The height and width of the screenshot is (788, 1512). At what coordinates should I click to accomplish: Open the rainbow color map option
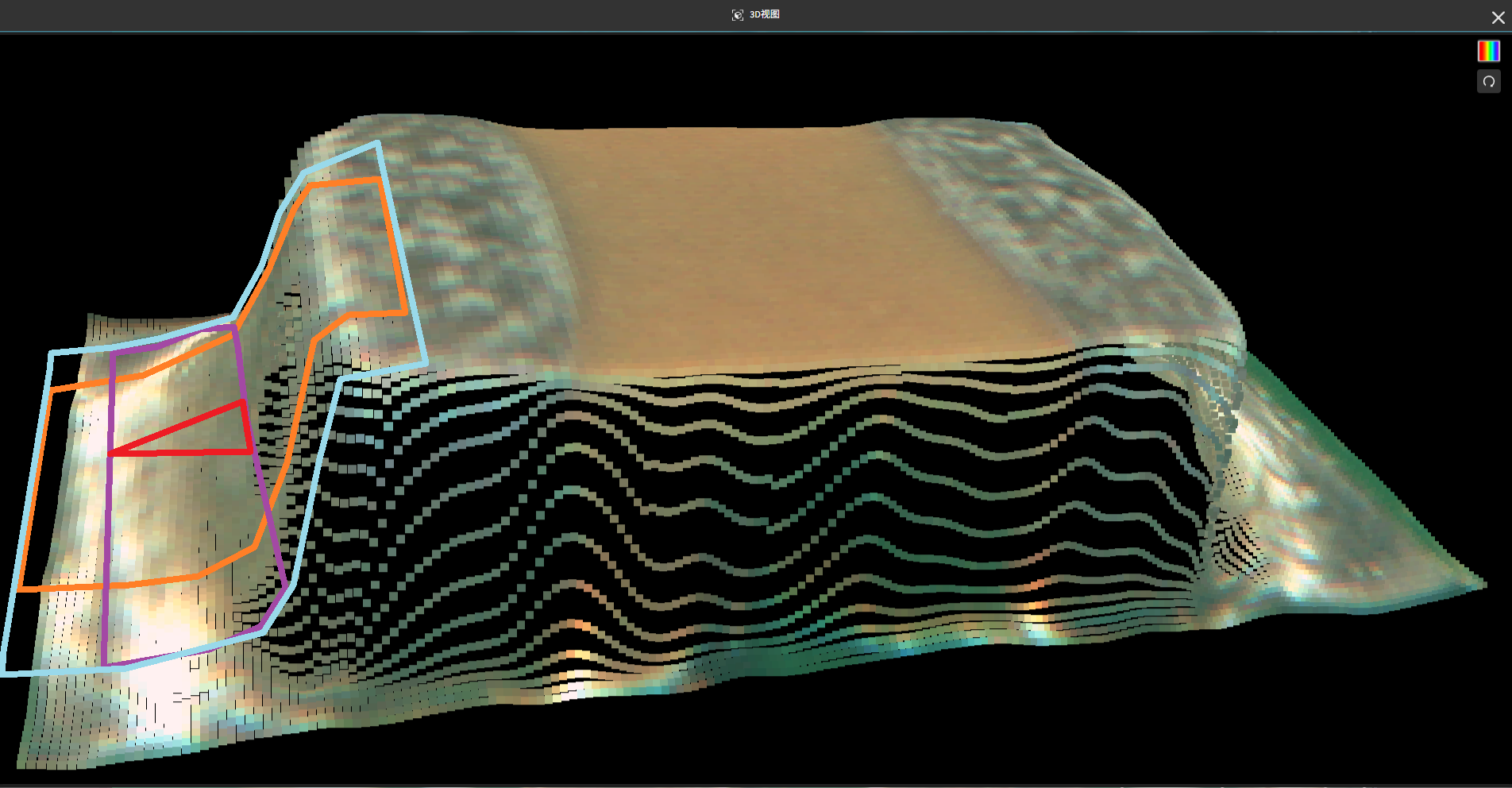[x=1488, y=51]
